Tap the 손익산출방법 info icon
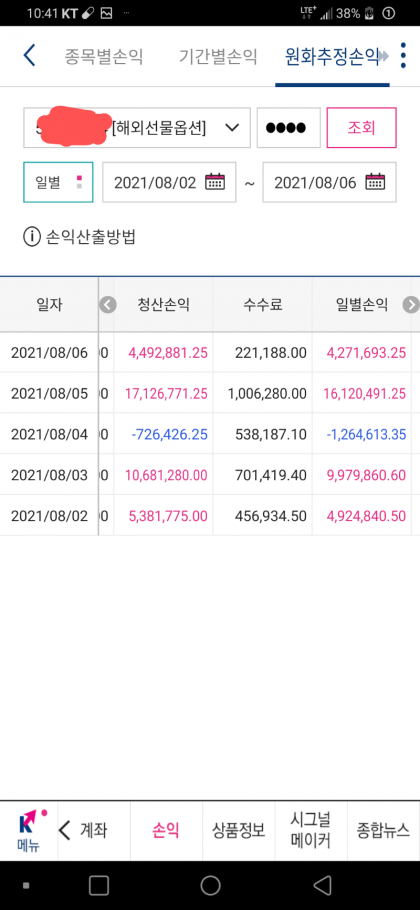 (x=31, y=237)
